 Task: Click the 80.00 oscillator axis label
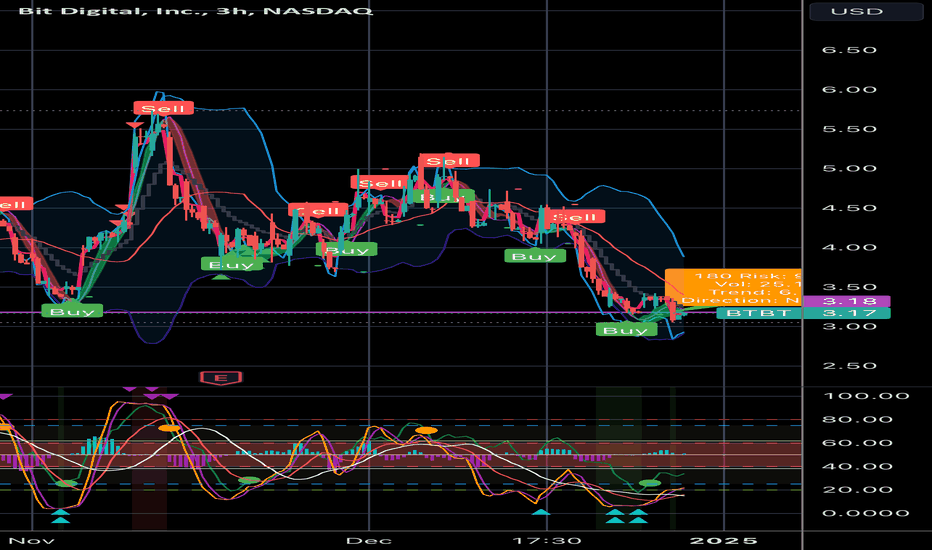click(858, 419)
